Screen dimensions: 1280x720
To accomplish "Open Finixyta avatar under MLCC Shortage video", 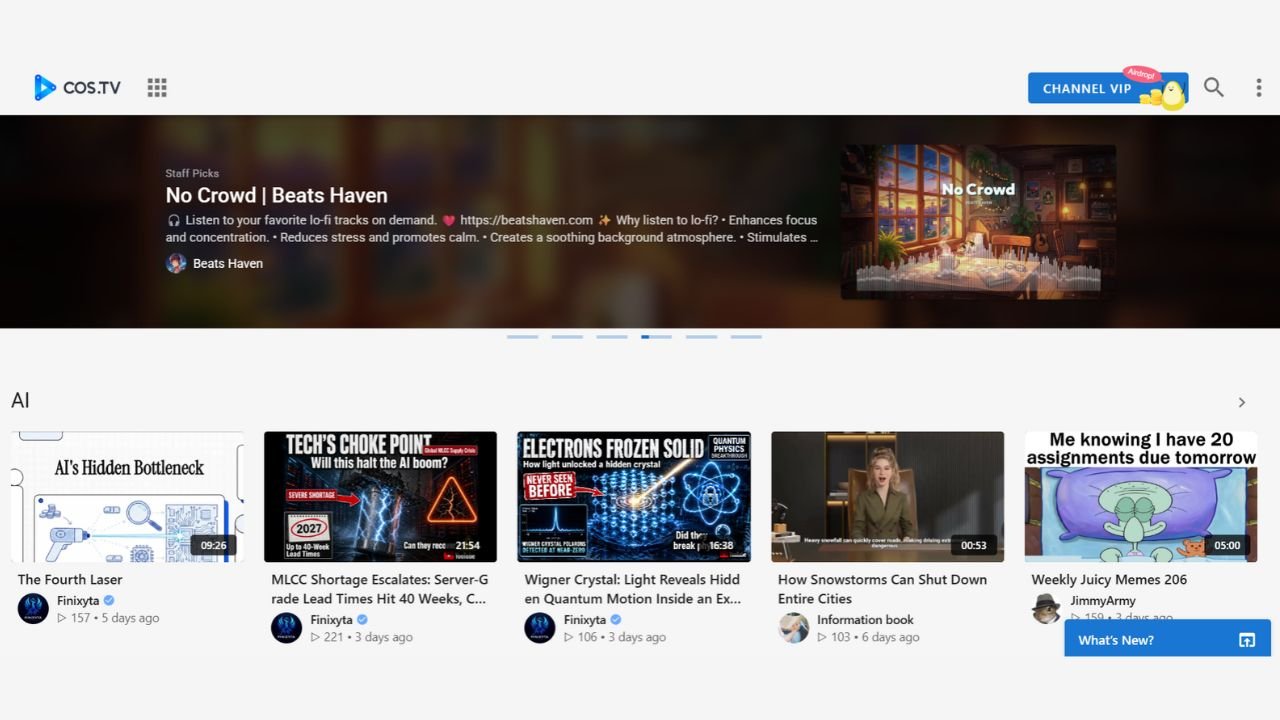I will (x=287, y=628).
